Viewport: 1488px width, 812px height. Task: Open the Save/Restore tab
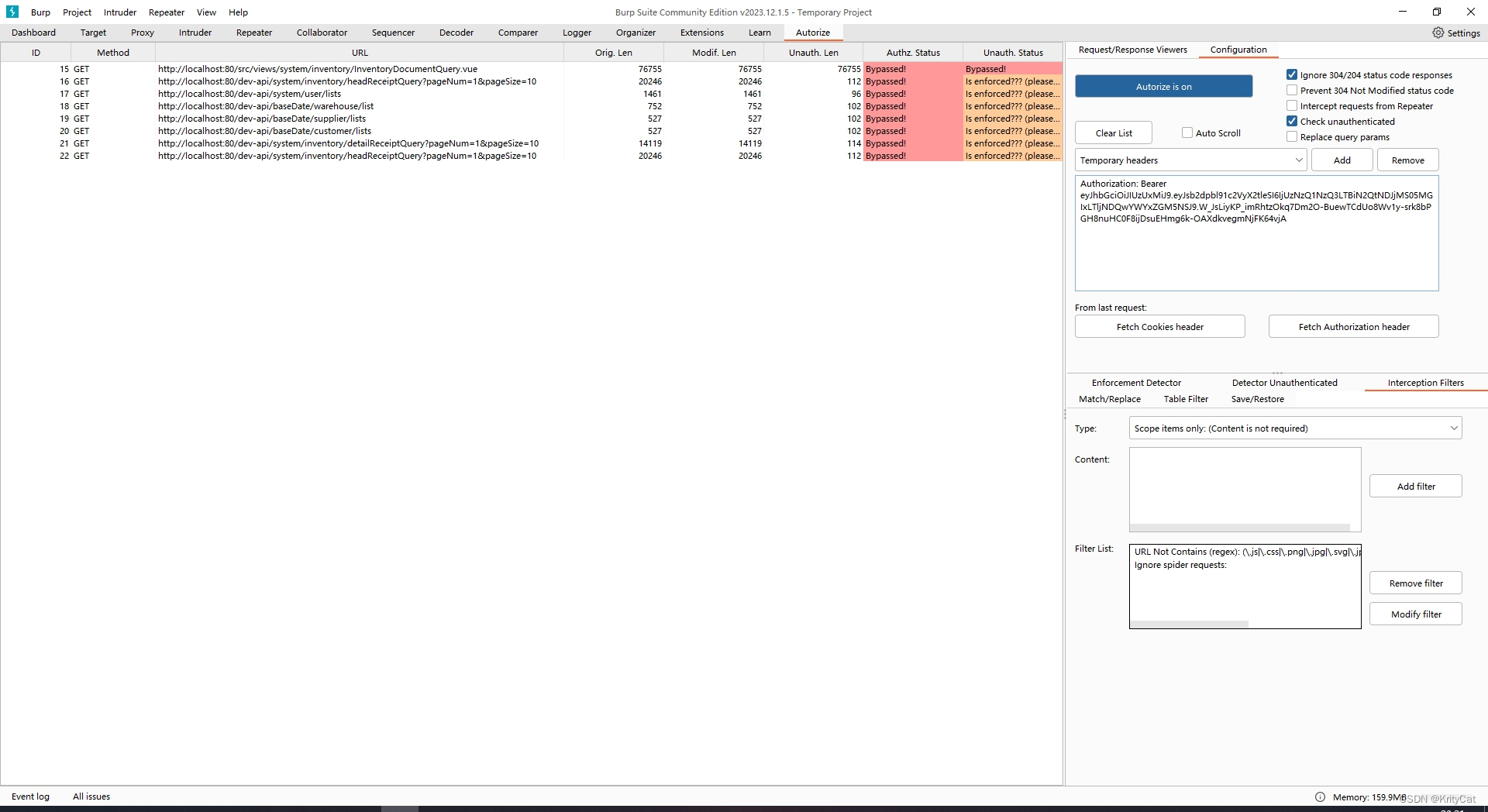pyautogui.click(x=1257, y=399)
